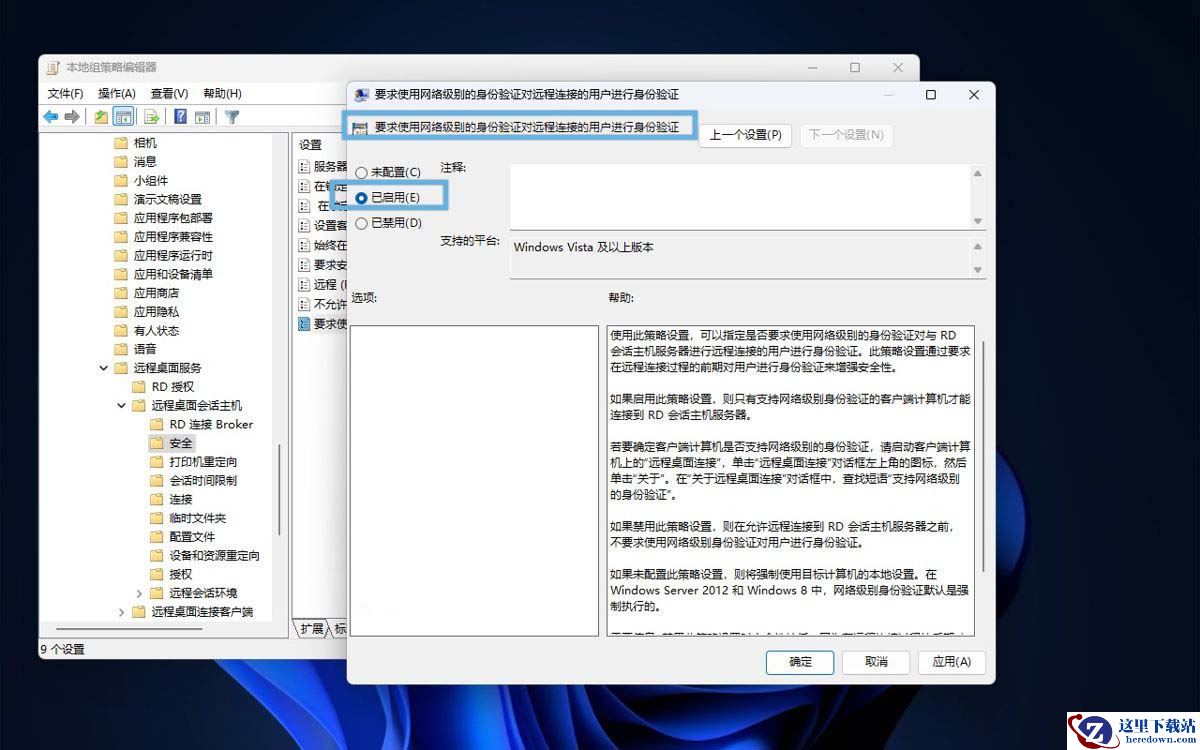Image resolution: width=1200 pixels, height=750 pixels.
Task: Click supported platform box scroll down arrow
Action: tap(978, 269)
